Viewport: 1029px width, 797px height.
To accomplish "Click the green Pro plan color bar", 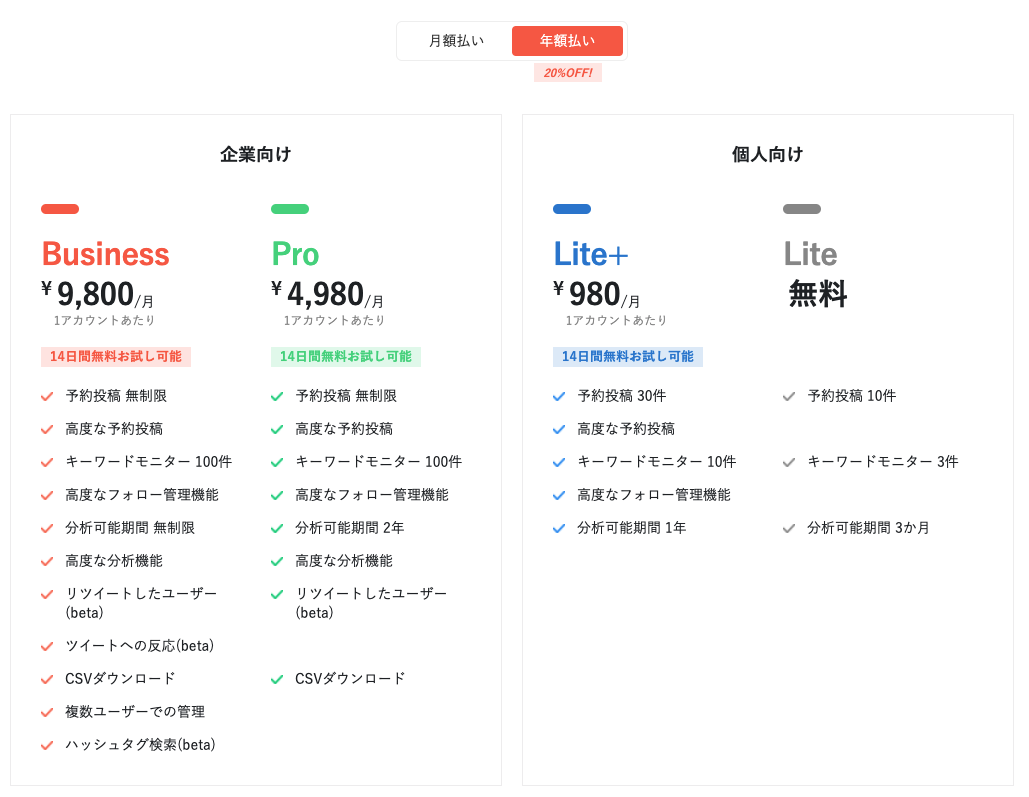I will 290,209.
